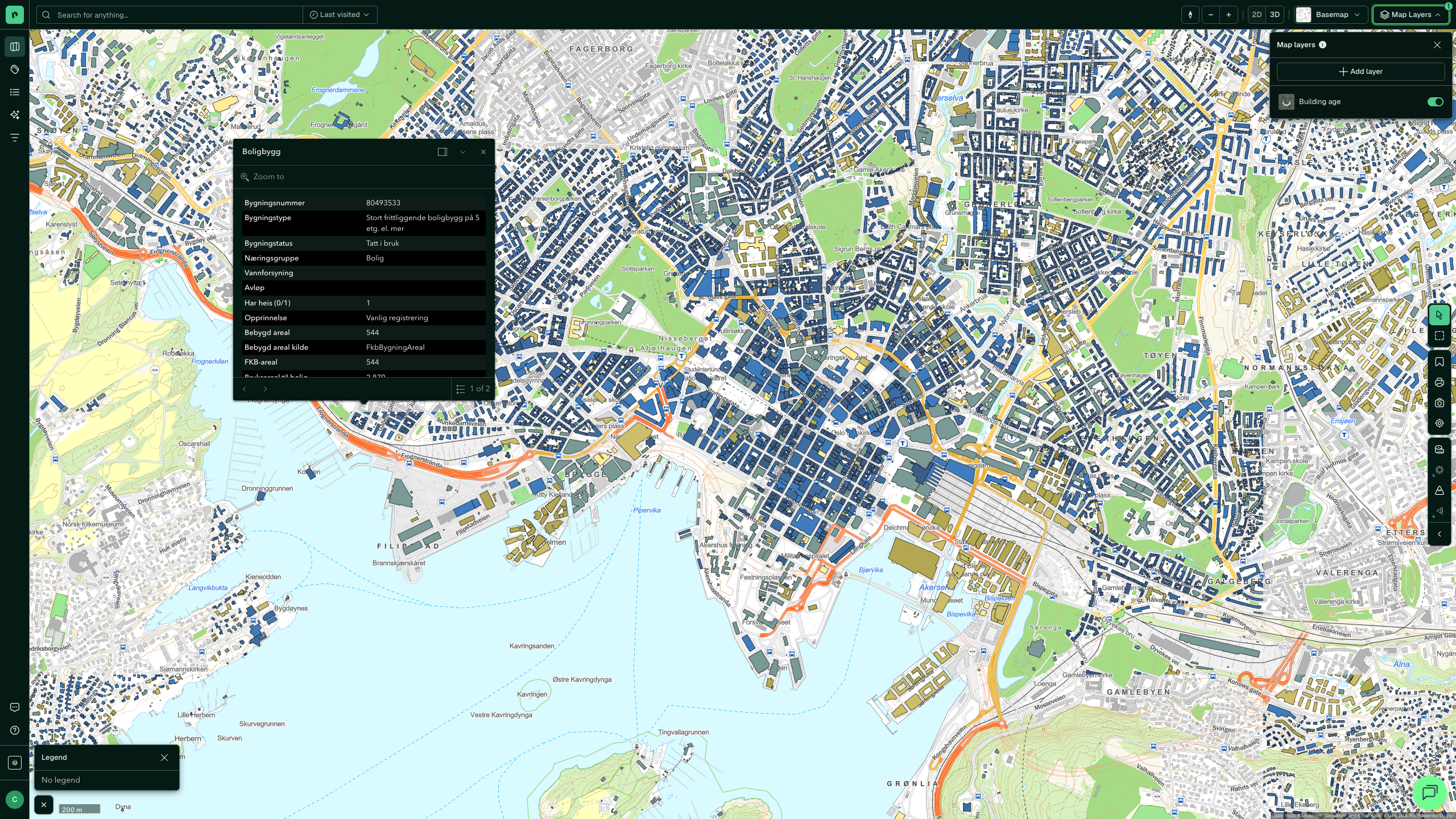1456x819 pixels.
Task: Zoom in the map with plus button
Action: [1228, 15]
